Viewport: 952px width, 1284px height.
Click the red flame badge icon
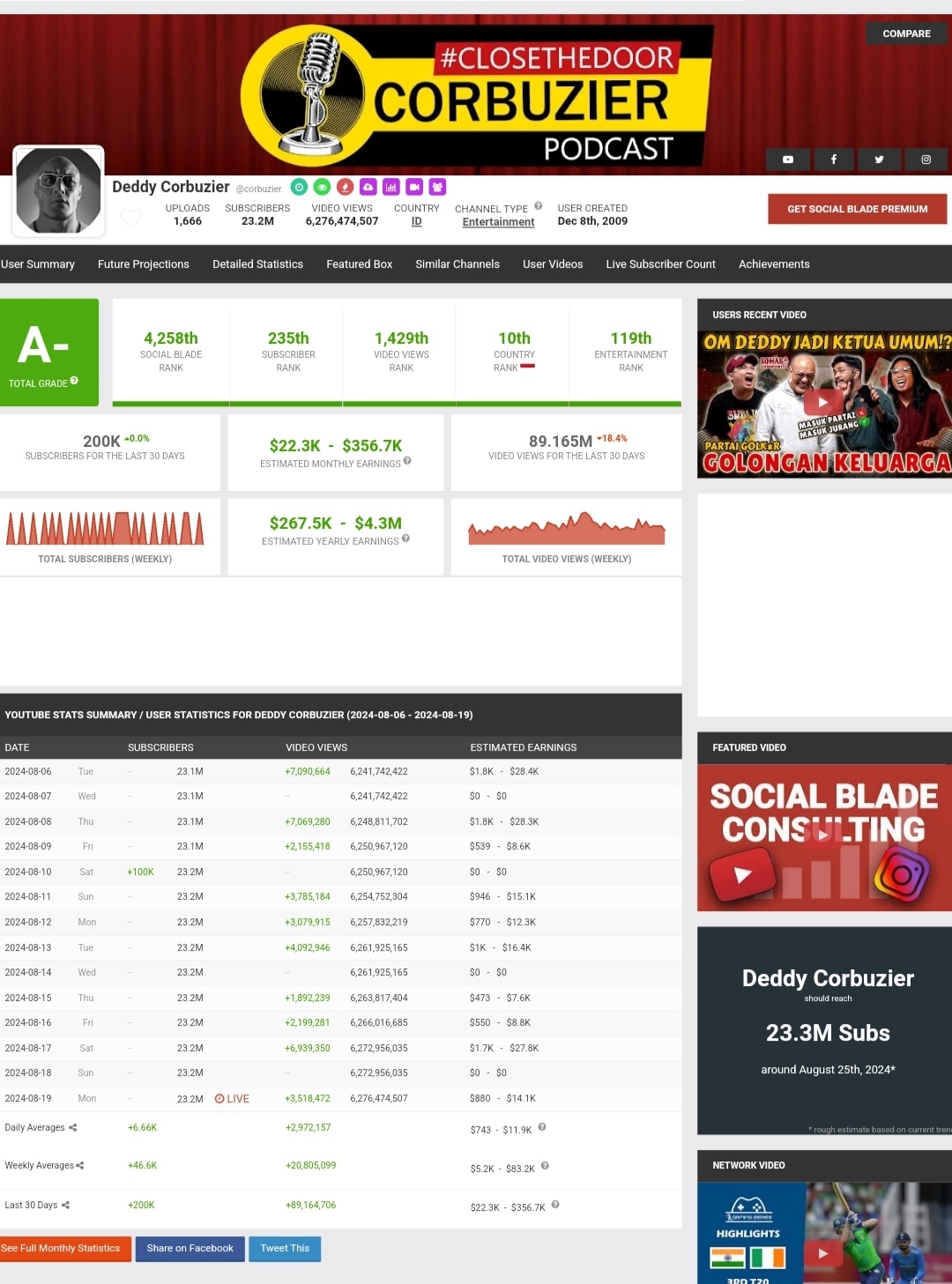coord(345,187)
